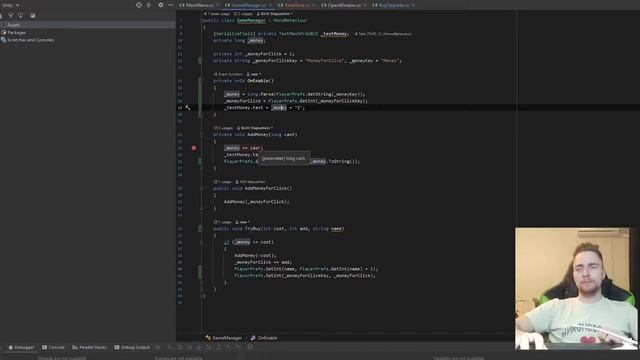Open the Debugger tab in the debug panel
Image resolution: width=640 pixels, height=360 pixels.
tap(21, 347)
